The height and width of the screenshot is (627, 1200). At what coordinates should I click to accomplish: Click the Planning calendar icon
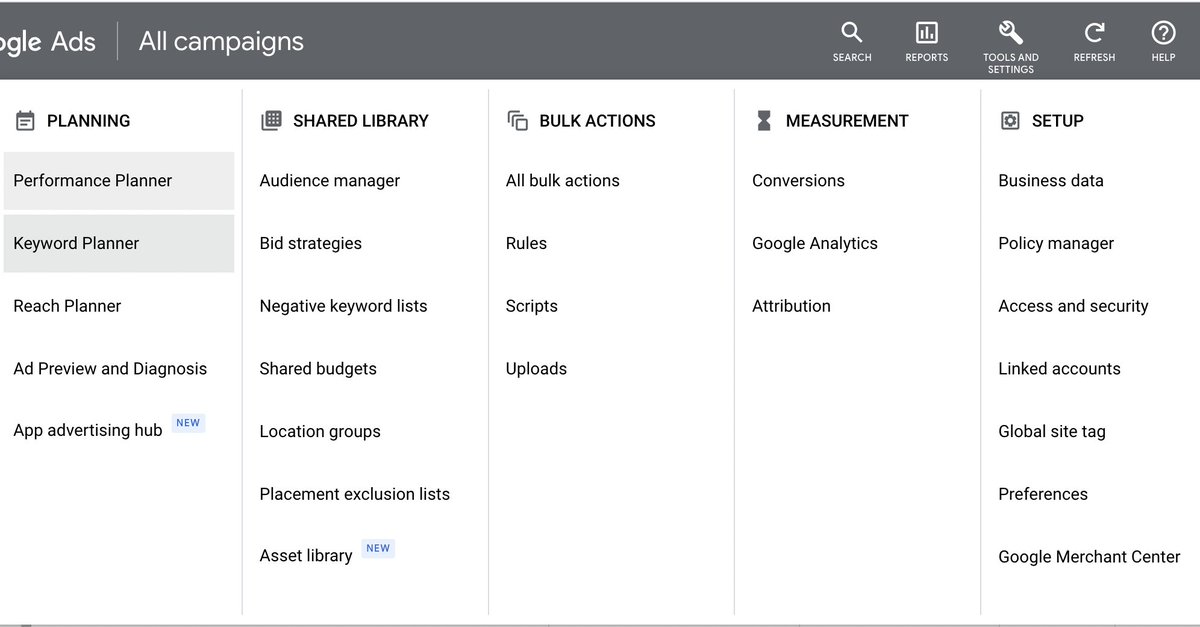point(25,121)
